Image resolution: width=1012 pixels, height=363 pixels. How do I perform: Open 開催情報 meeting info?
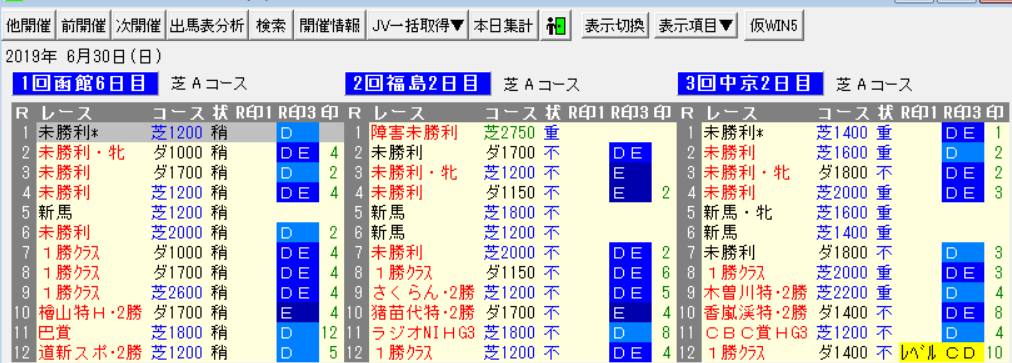330,26
